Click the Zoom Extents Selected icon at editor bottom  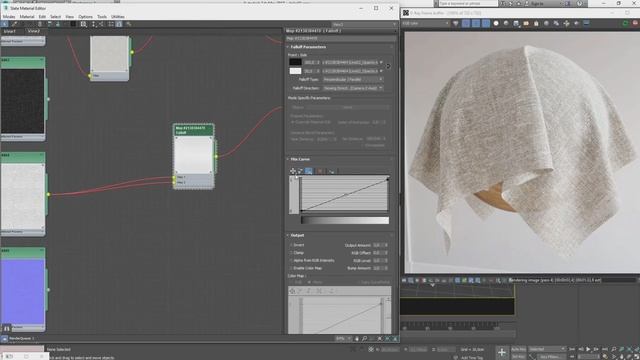387,338
